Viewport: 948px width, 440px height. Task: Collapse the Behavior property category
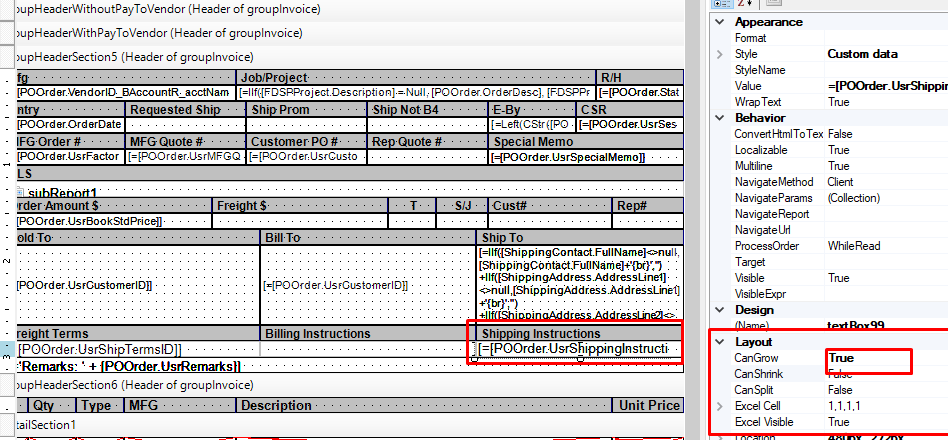(x=719, y=118)
